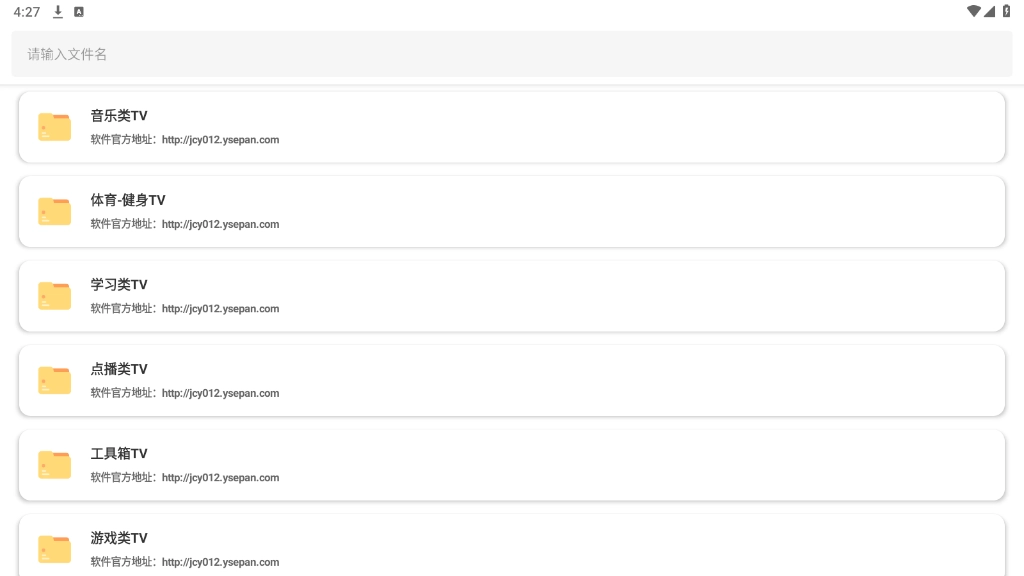Click the 音乐类TV folder icon
Image resolution: width=1024 pixels, height=576 pixels.
tap(55, 127)
